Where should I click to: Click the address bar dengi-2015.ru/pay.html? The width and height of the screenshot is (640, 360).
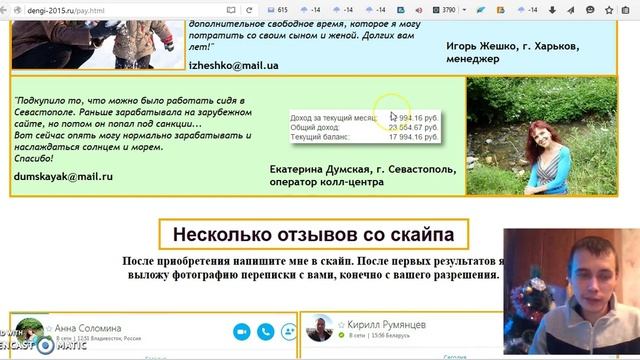122,10
